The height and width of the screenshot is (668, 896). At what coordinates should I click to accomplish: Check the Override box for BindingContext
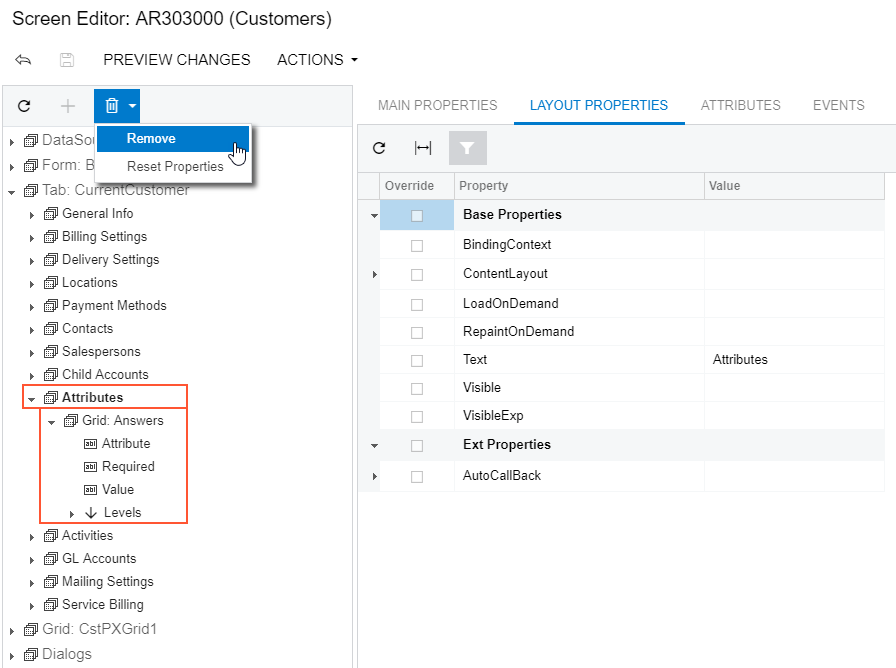point(417,245)
